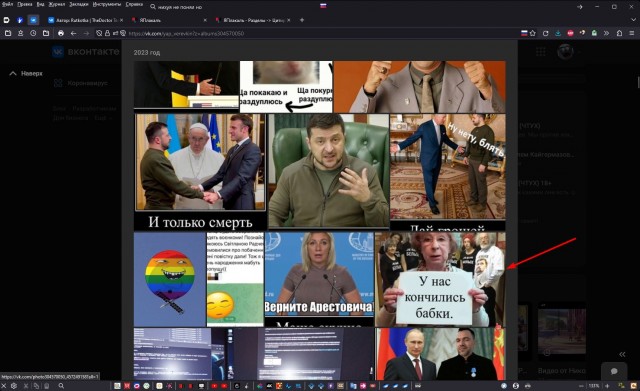Viewport: 640px width, 391px height.
Task: Expand more toolbar items double chevron
Action: tap(607, 33)
